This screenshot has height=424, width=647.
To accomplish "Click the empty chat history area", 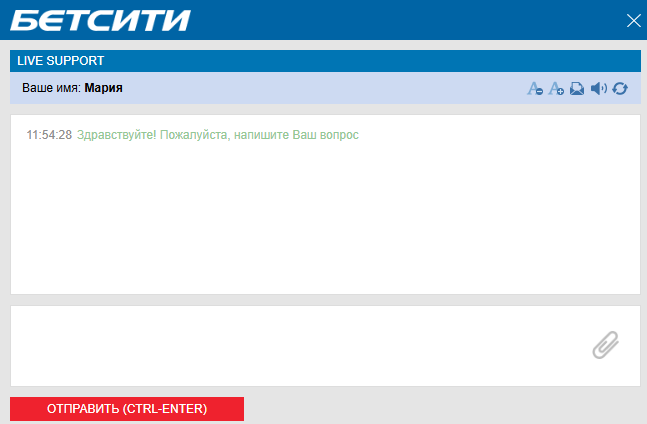I will (325, 219).
